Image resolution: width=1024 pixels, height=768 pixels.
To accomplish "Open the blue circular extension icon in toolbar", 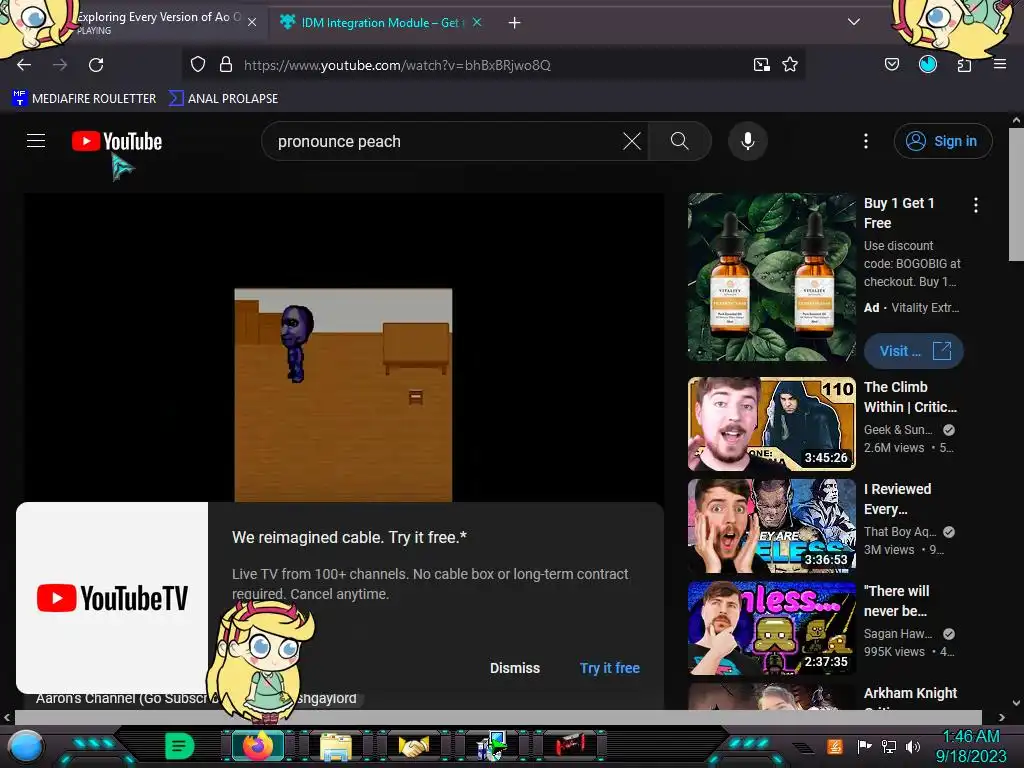I will pos(928,65).
